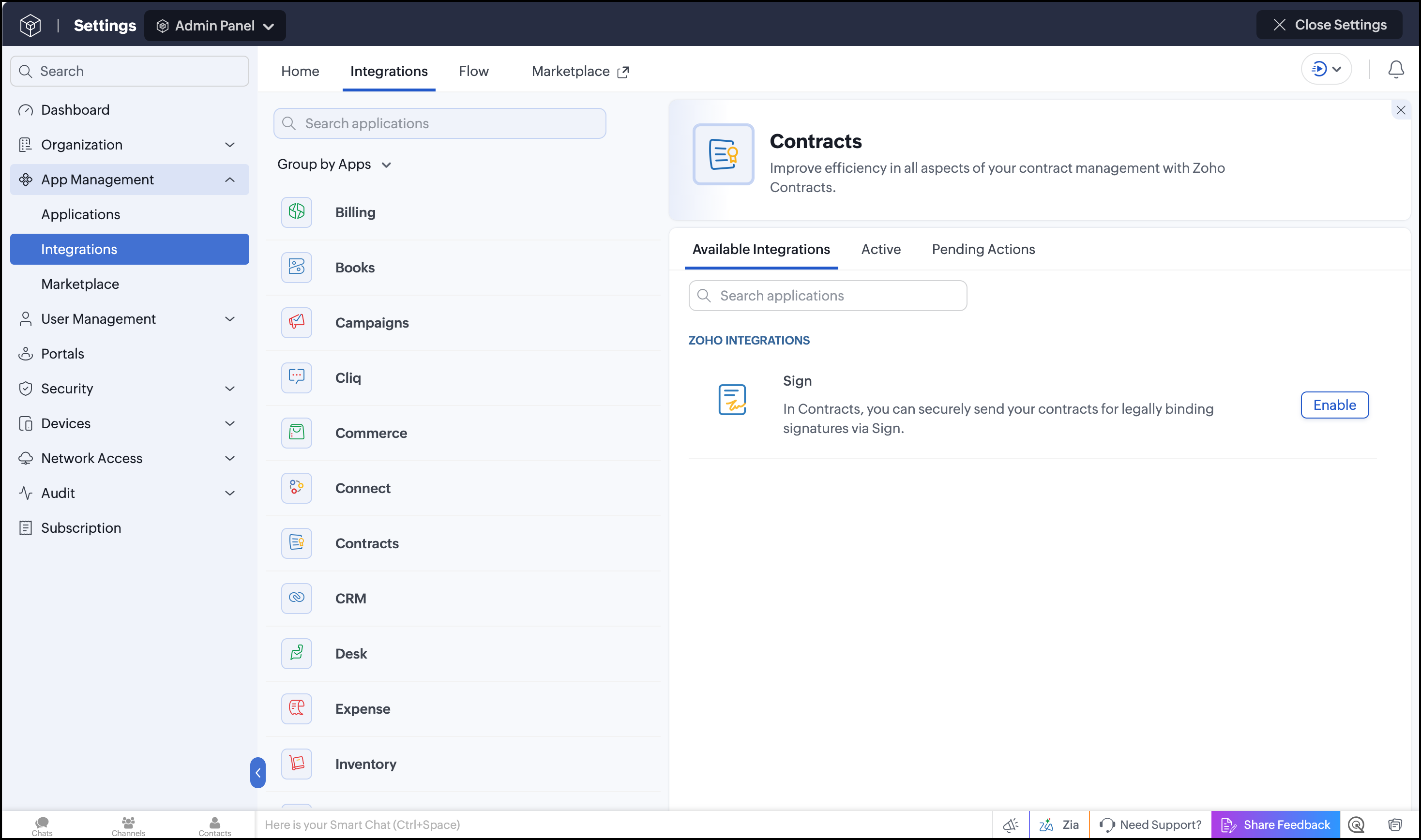Open the Billing app icon
The width and height of the screenshot is (1421, 840).
(x=297, y=212)
